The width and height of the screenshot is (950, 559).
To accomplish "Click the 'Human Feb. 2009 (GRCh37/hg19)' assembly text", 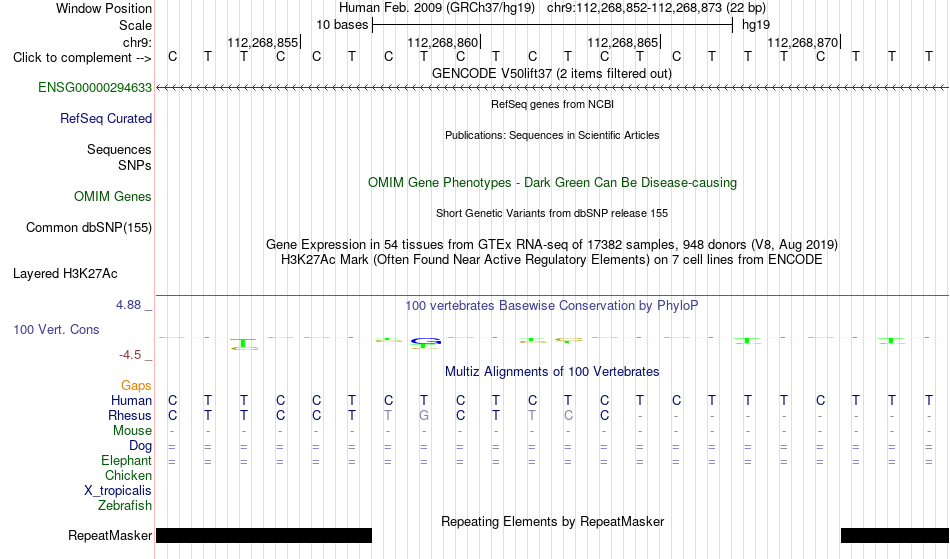I will (x=437, y=8).
